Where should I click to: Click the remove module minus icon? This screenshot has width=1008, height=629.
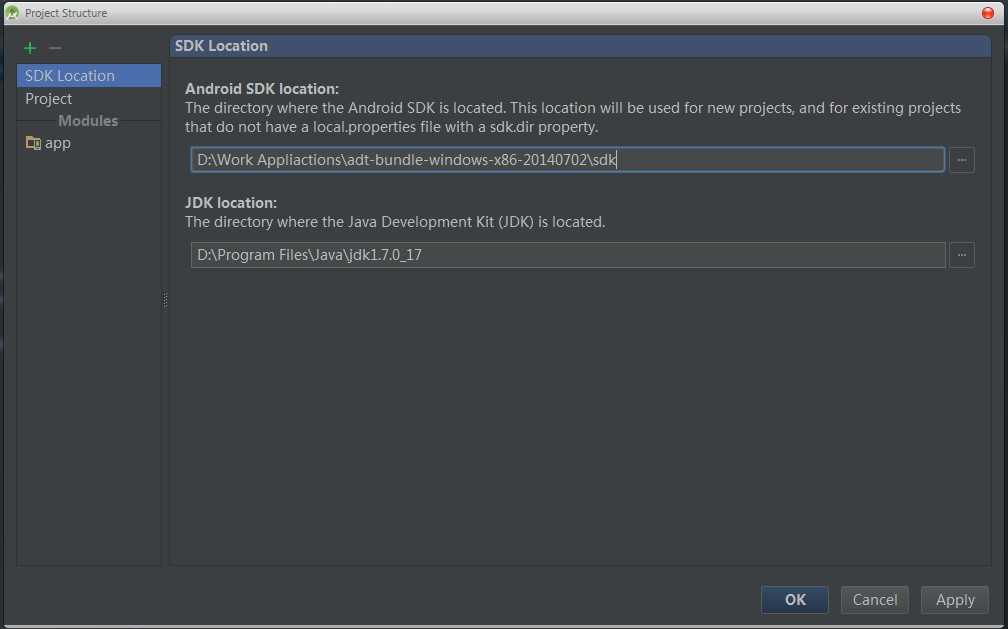click(55, 48)
